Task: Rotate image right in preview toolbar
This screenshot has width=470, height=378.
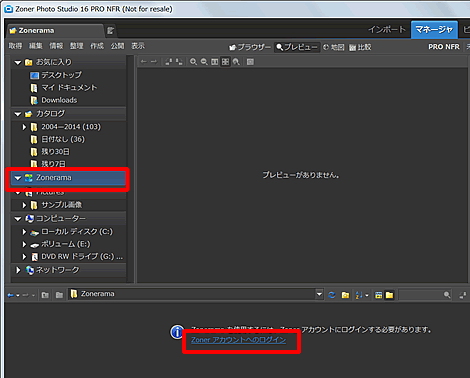Action: (179, 62)
